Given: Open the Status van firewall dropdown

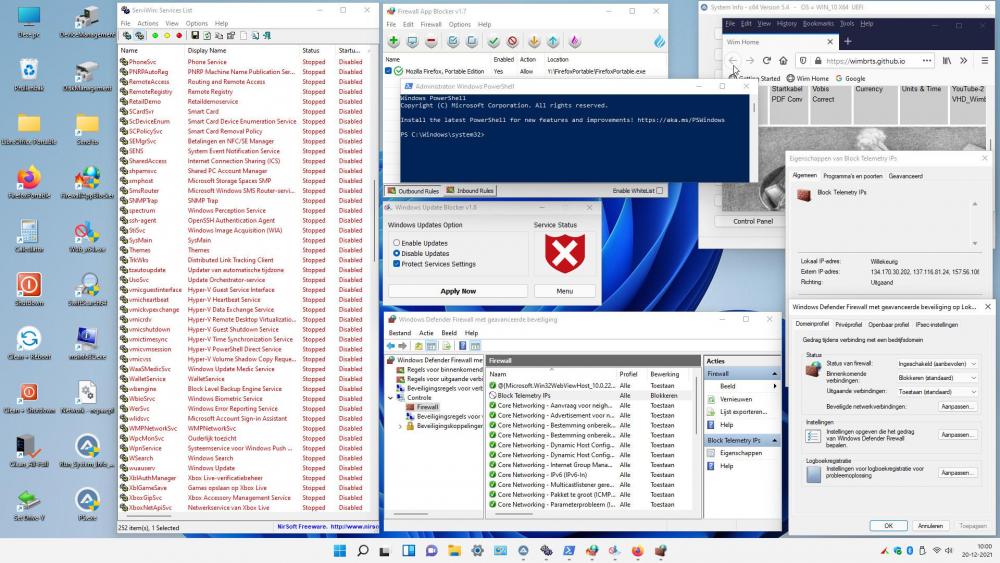Looking at the screenshot, I should click(937, 364).
